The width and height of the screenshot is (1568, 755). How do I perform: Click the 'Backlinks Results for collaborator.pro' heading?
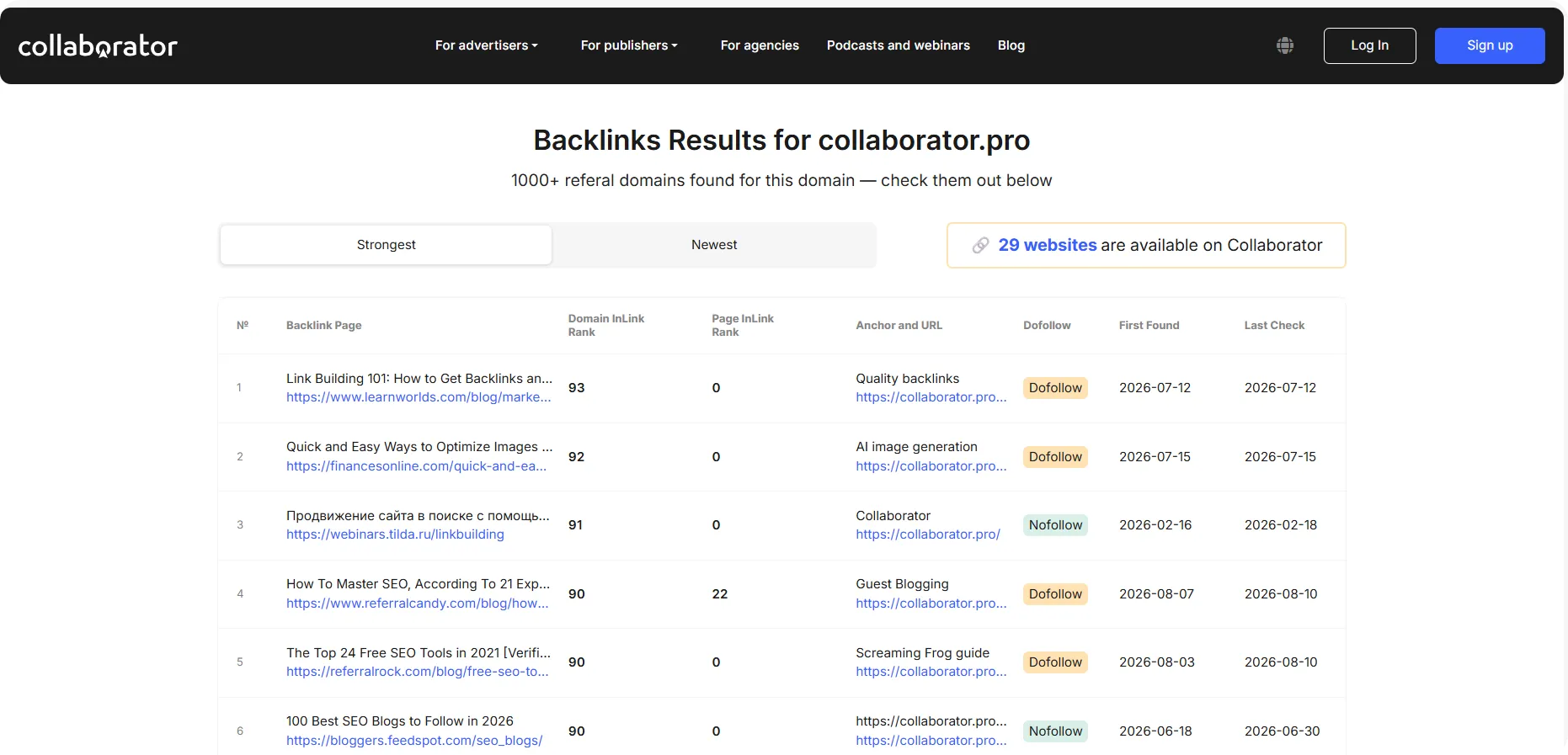tap(781, 140)
